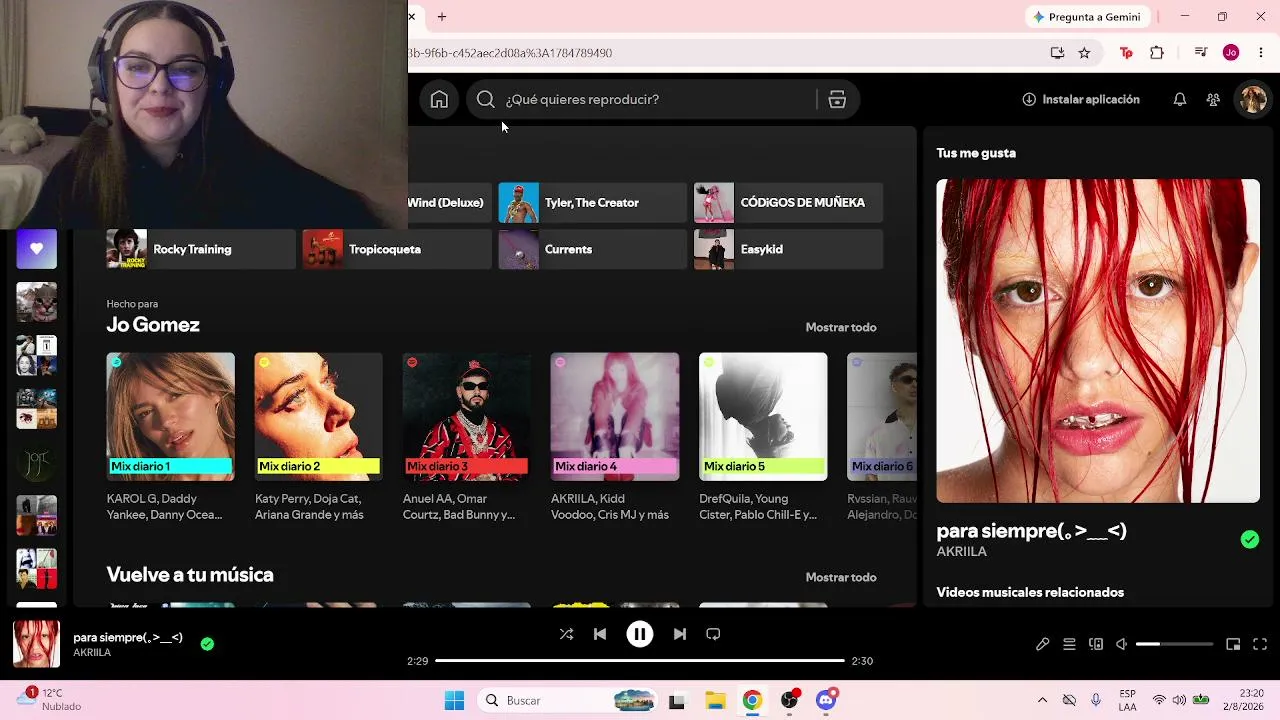
Task: Open the Tyler, The Creator shortcut
Action: click(x=593, y=202)
